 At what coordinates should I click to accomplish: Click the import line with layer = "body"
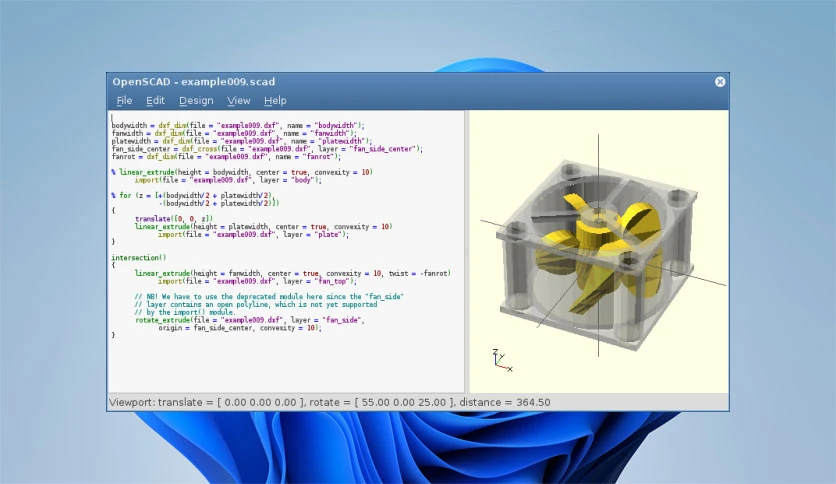[228, 180]
